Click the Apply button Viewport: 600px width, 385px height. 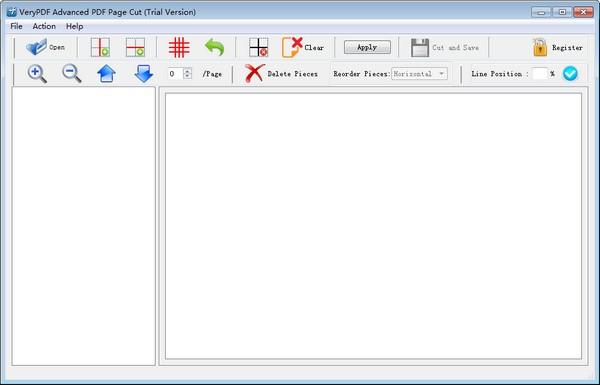pyautogui.click(x=367, y=47)
